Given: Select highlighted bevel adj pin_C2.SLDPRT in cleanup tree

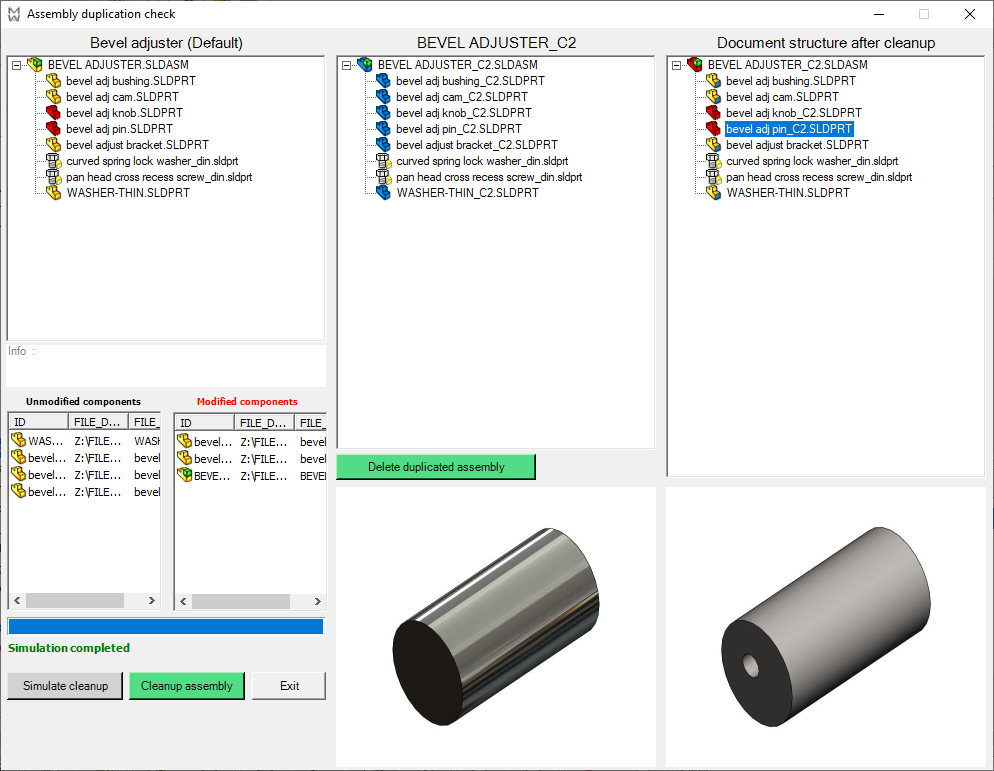Looking at the screenshot, I should tap(789, 129).
